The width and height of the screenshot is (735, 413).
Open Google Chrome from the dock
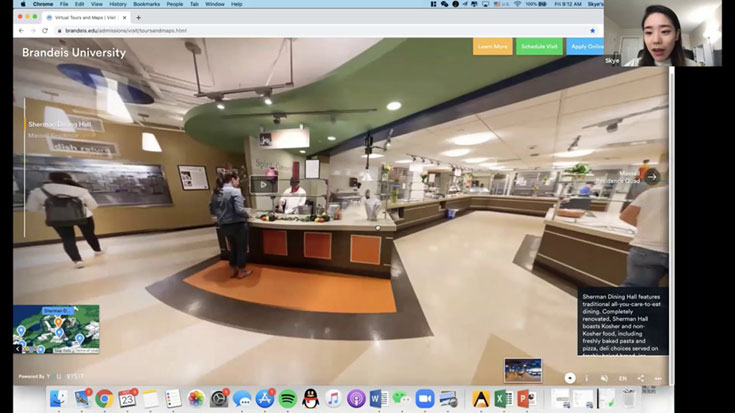[x=104, y=399]
